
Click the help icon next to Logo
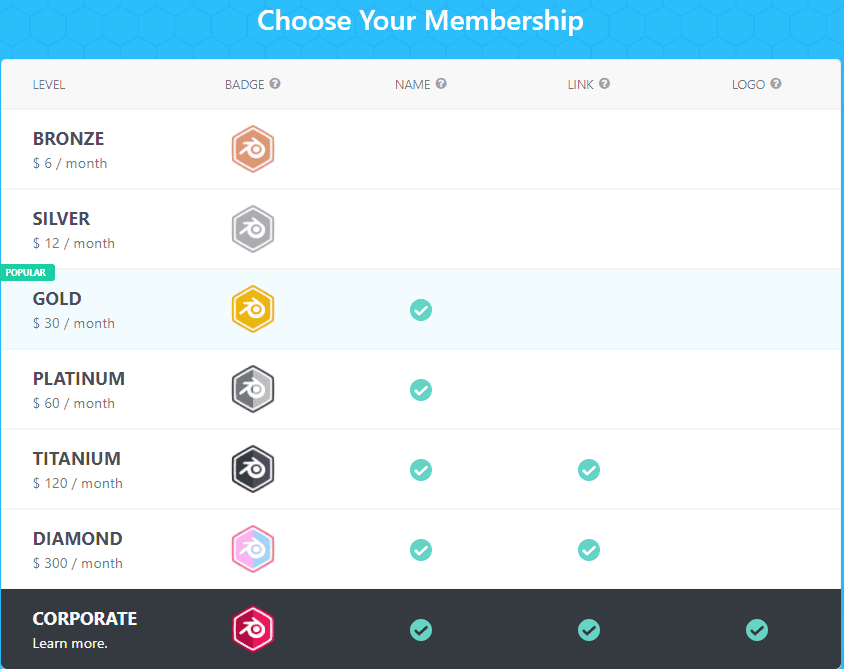(x=776, y=84)
